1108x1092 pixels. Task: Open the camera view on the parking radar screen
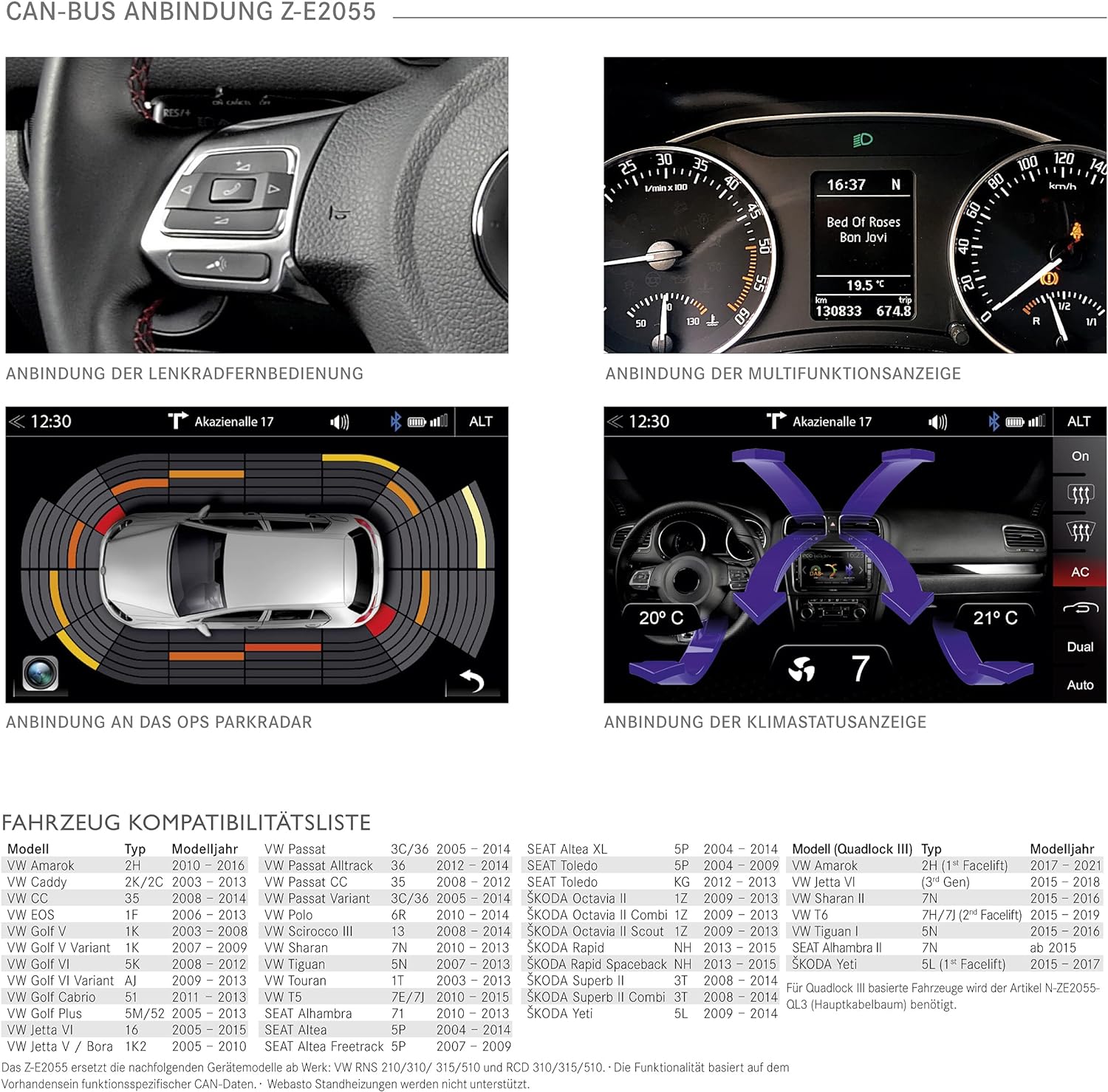click(40, 673)
